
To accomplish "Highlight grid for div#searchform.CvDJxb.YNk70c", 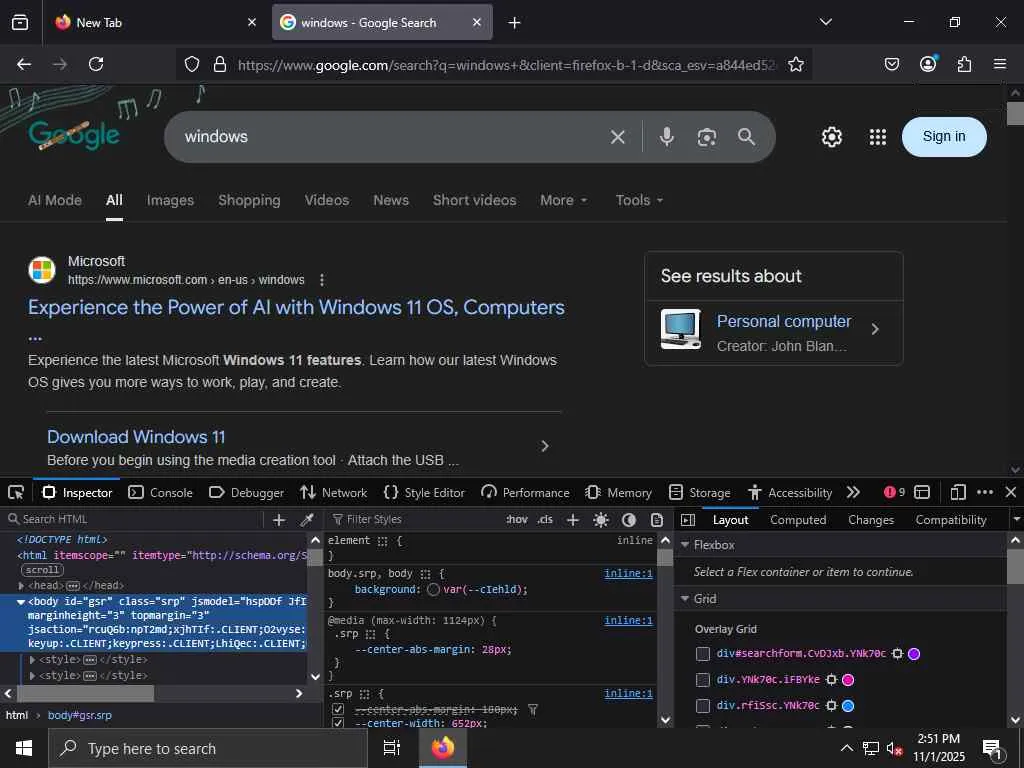I will pos(897,654).
